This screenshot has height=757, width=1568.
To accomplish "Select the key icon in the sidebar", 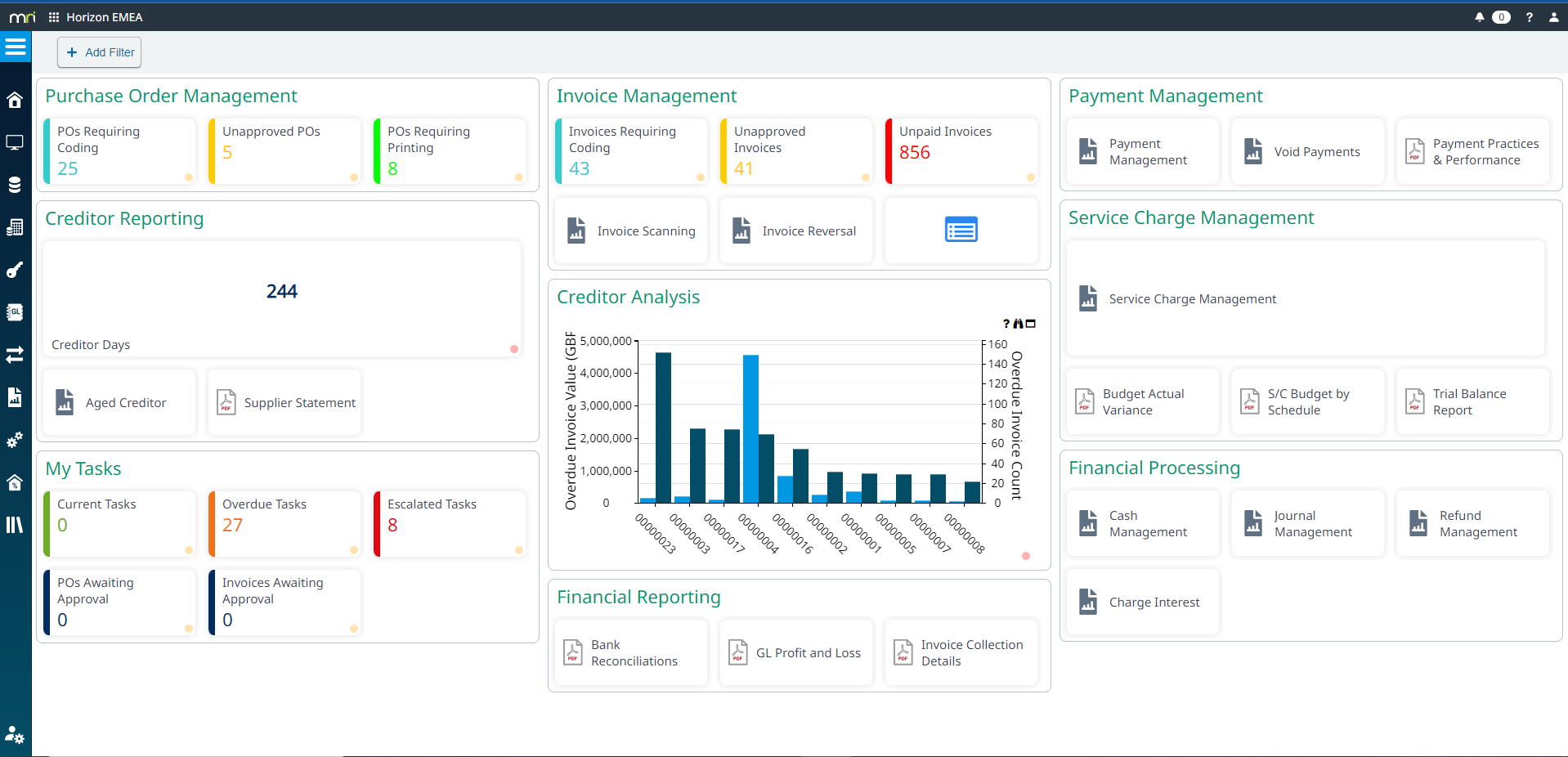I will coord(15,270).
